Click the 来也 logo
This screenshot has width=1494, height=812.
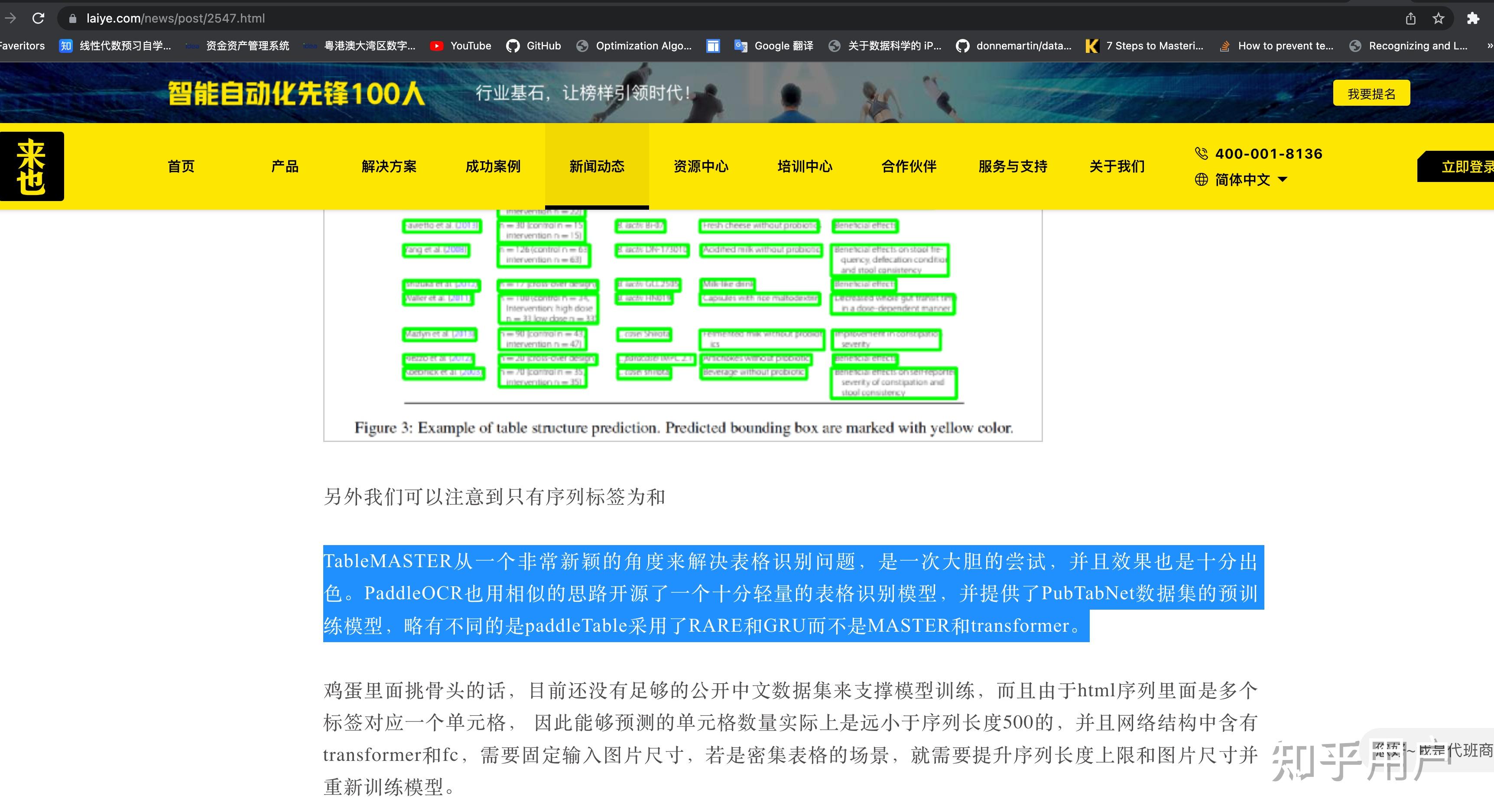click(x=32, y=166)
